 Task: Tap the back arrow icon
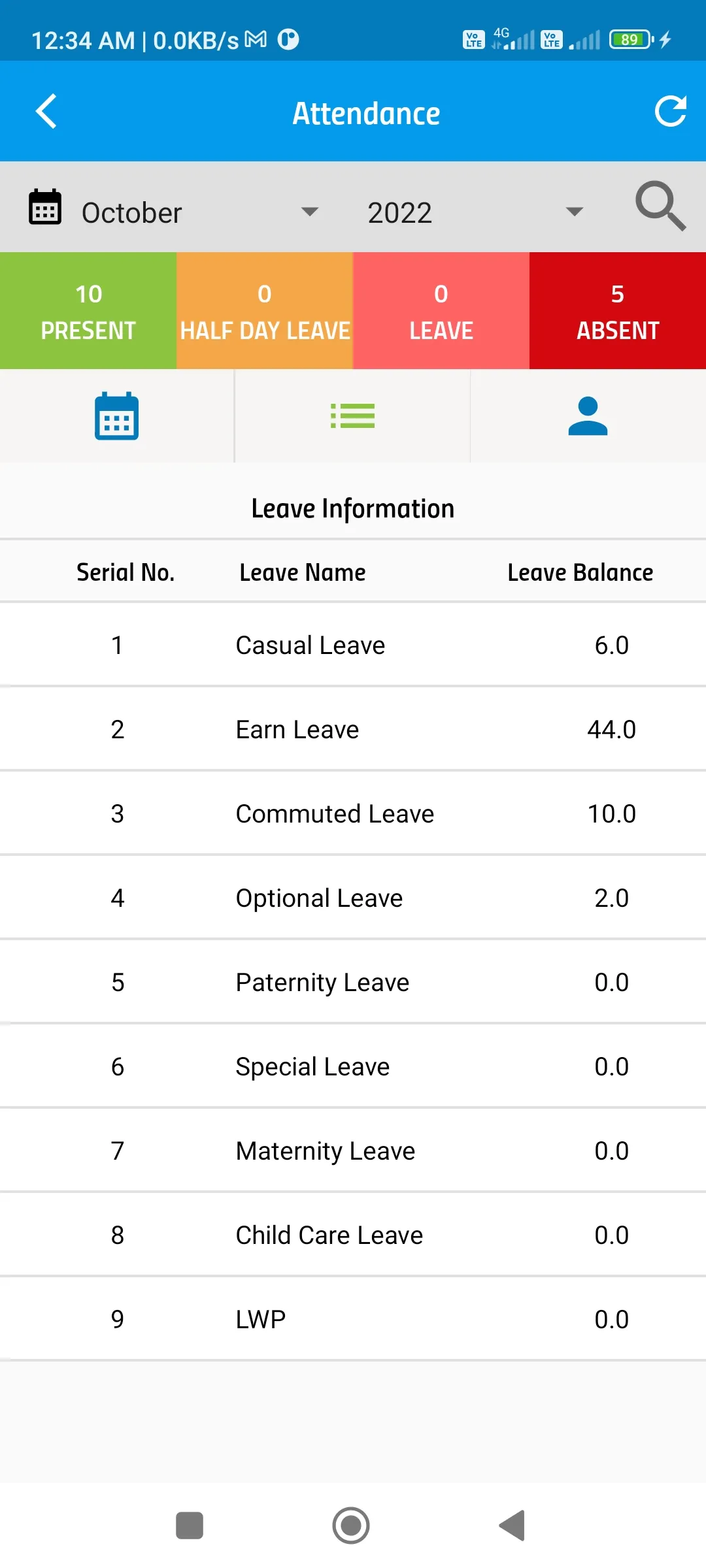click(46, 112)
